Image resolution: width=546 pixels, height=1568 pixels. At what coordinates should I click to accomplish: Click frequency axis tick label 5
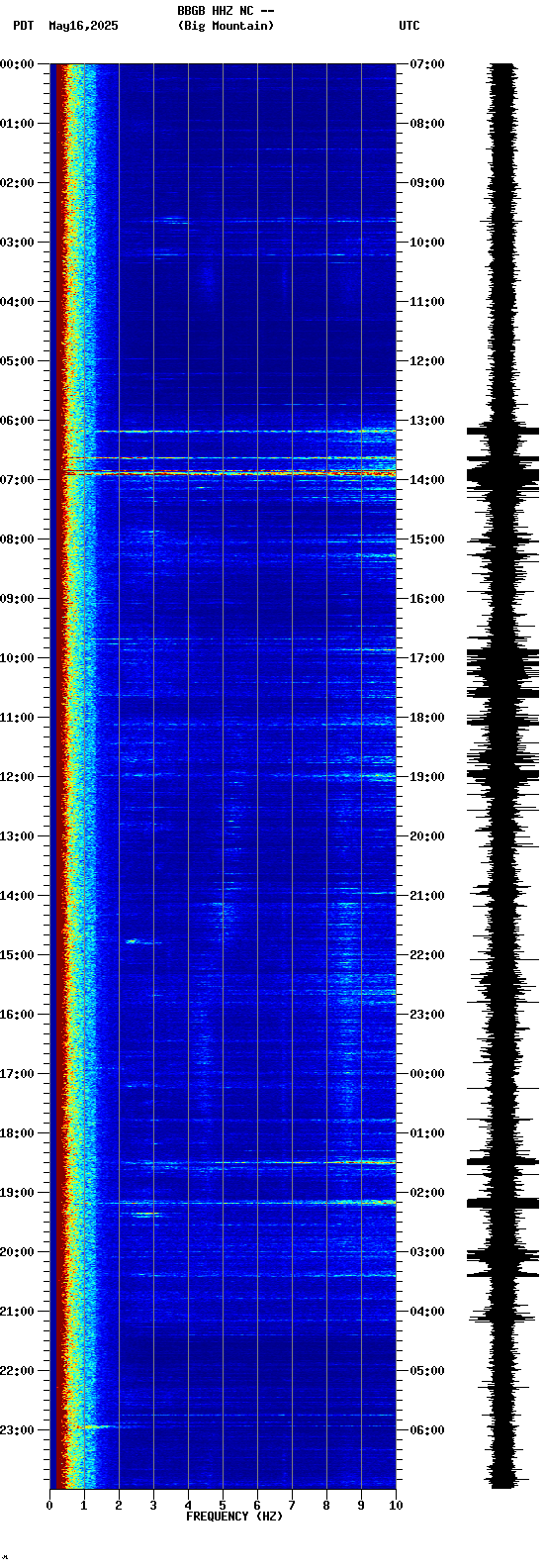(x=223, y=1506)
